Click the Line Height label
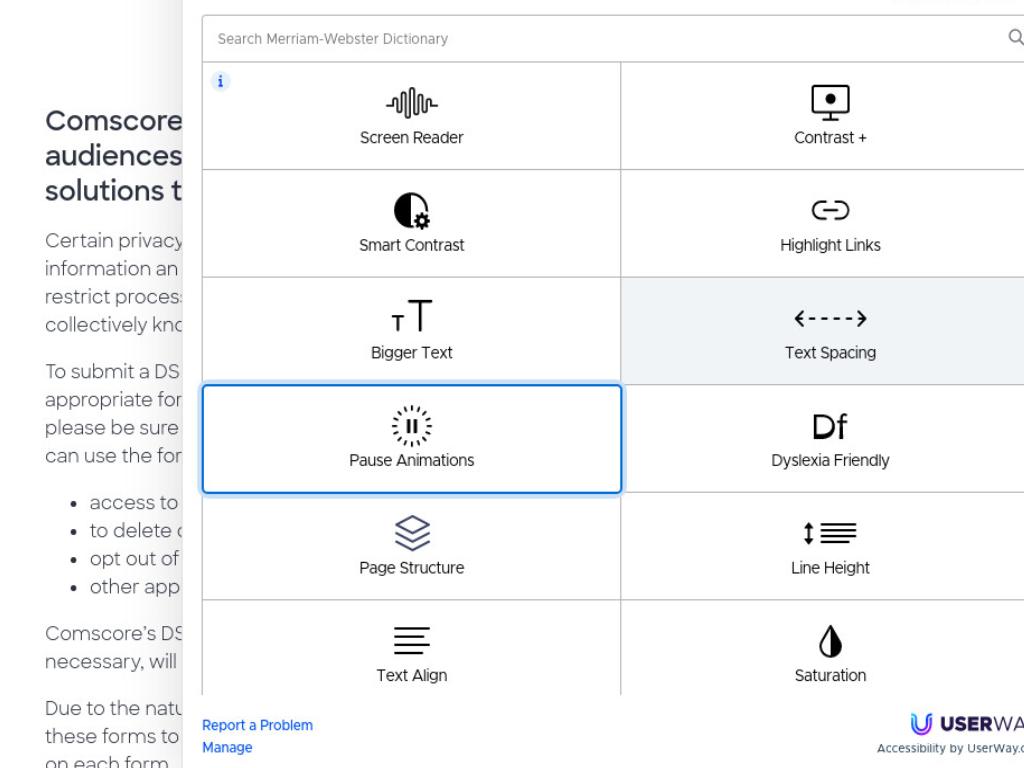Viewport: 1024px width, 768px height. [830, 568]
